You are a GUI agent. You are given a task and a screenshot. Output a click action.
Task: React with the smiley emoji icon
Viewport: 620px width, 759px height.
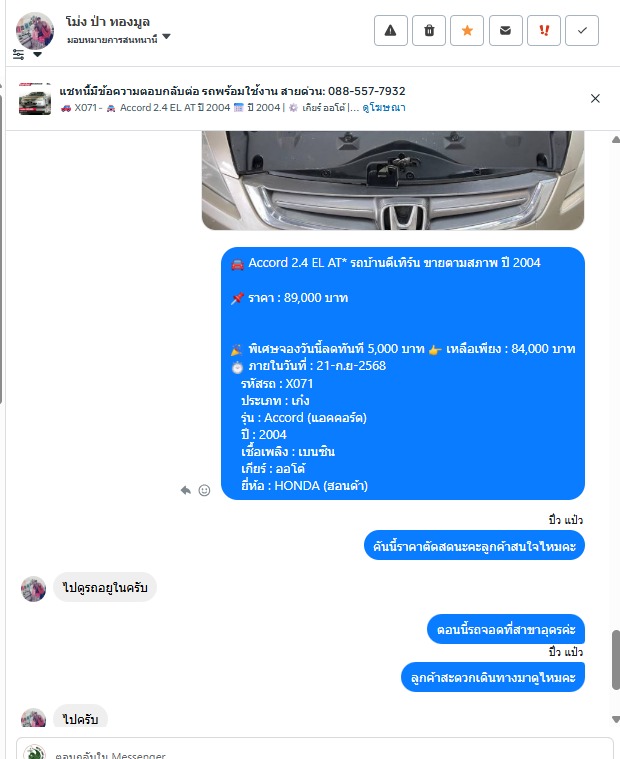point(204,490)
